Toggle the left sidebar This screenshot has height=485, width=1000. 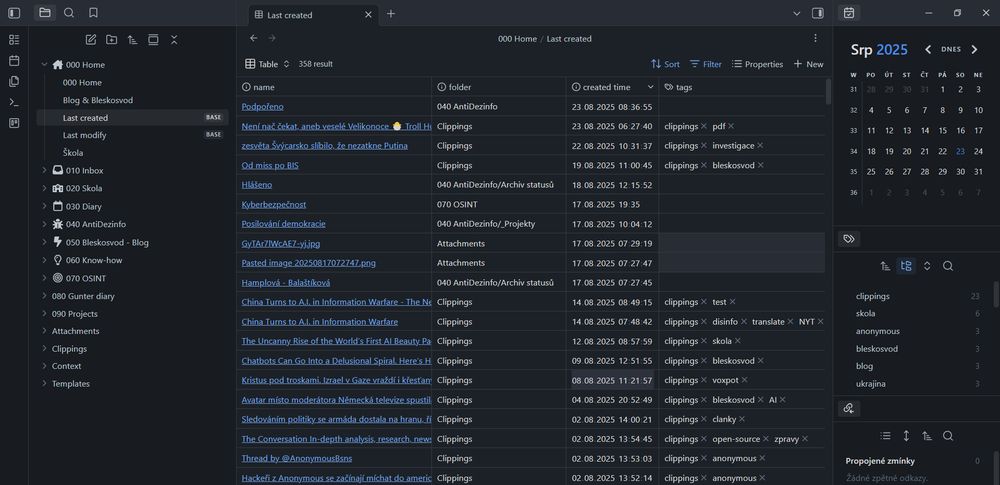(14, 13)
